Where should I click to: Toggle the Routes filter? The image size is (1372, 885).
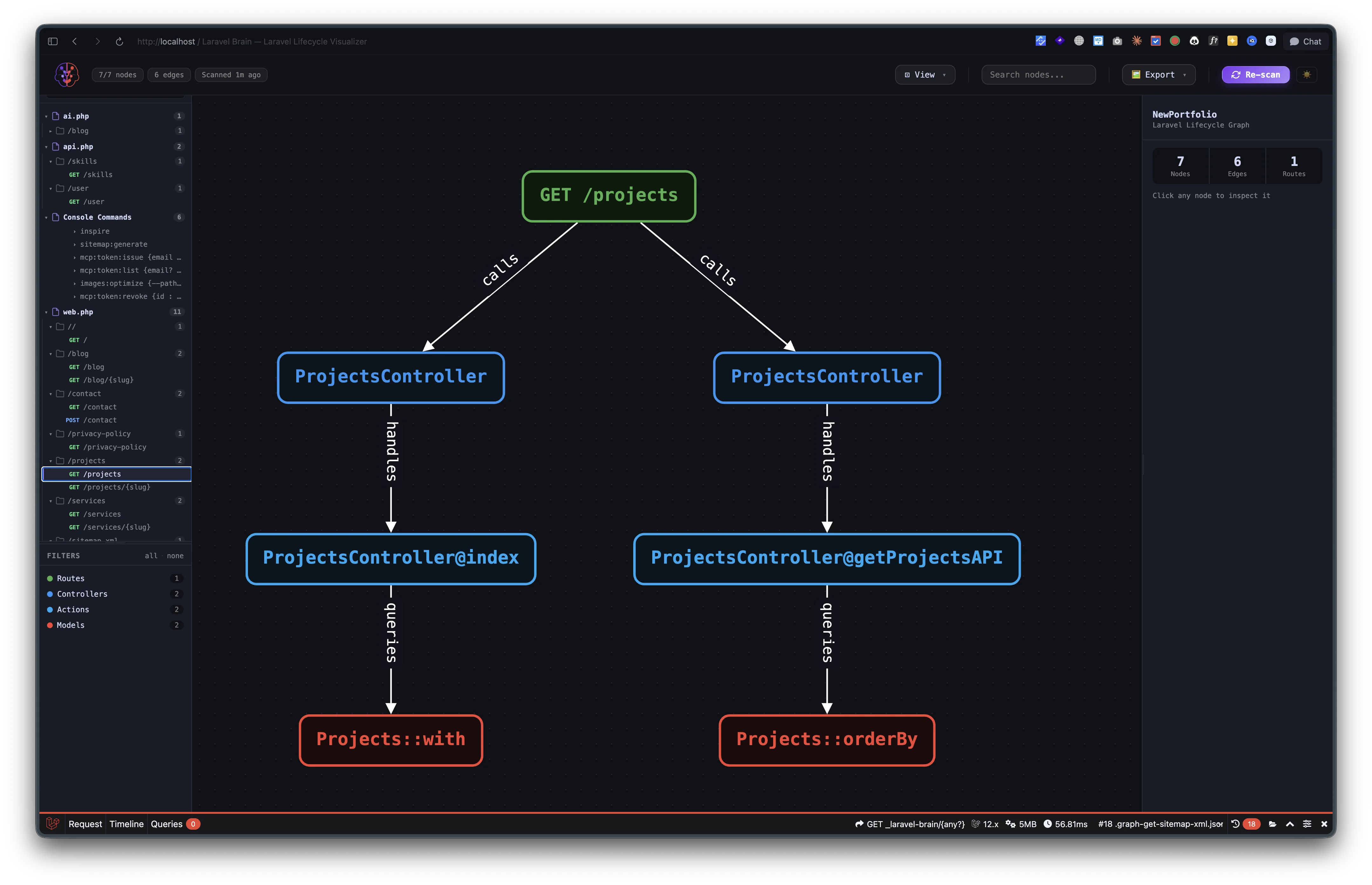pos(115,578)
